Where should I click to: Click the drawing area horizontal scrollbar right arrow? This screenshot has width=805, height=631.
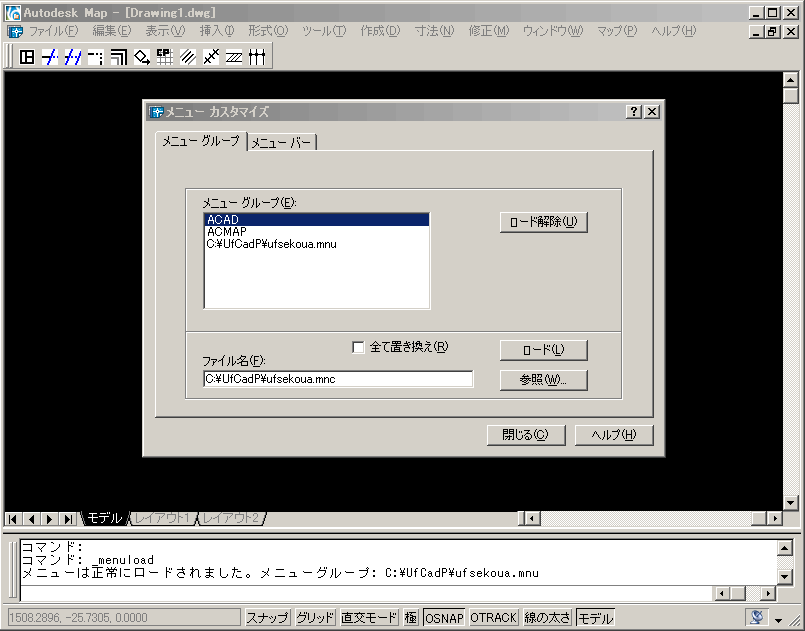coord(774,519)
